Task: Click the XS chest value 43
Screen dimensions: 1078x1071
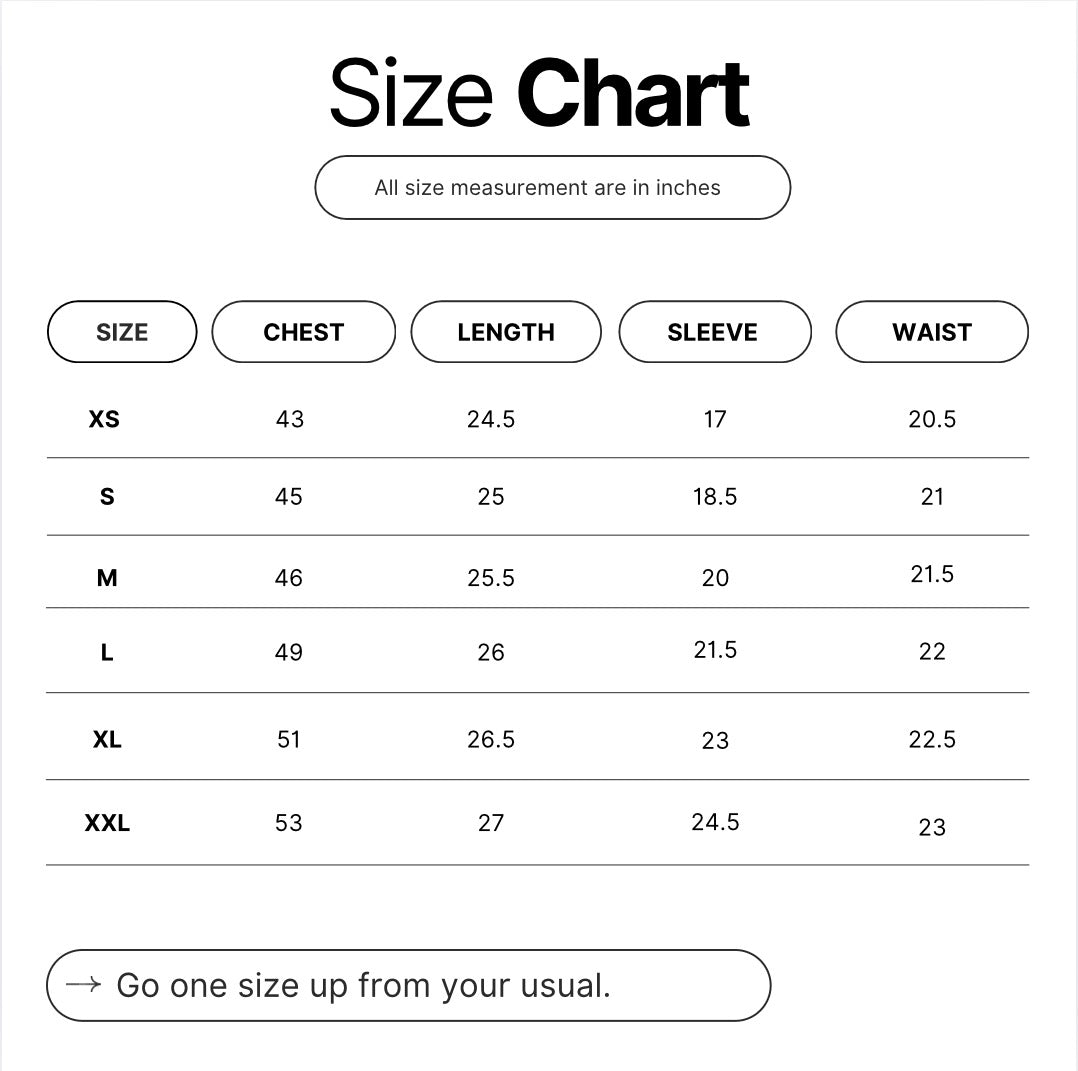Action: tap(289, 419)
